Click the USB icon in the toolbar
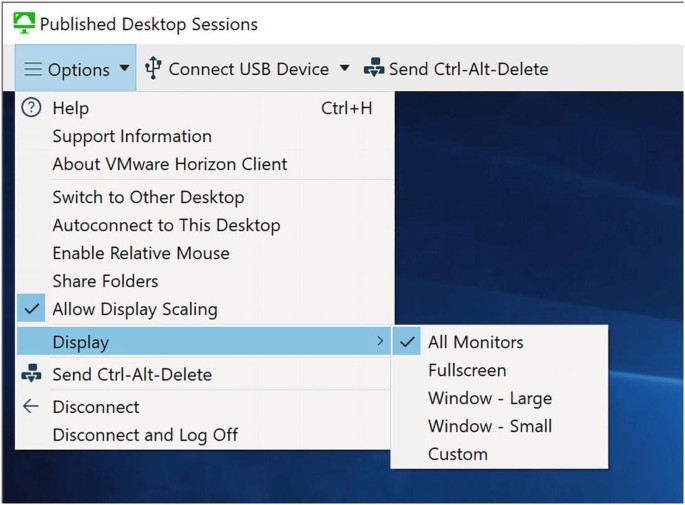Screen dimensions: 685x505 tap(153, 69)
